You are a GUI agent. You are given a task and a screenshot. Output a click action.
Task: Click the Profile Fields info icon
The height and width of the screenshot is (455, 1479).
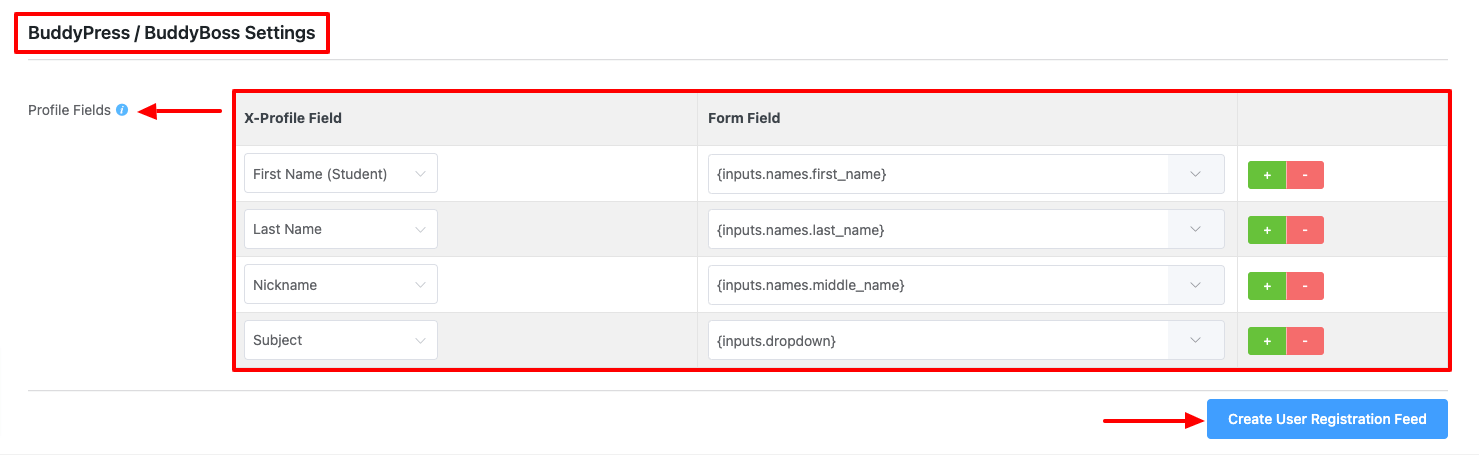pos(122,110)
